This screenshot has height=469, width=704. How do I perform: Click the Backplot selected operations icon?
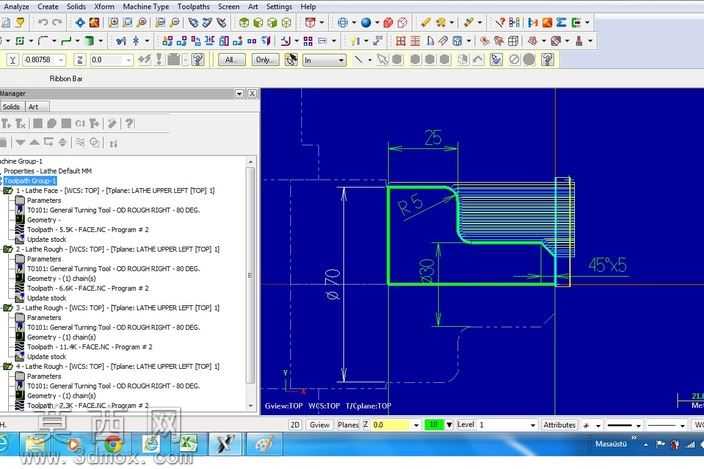[38, 123]
